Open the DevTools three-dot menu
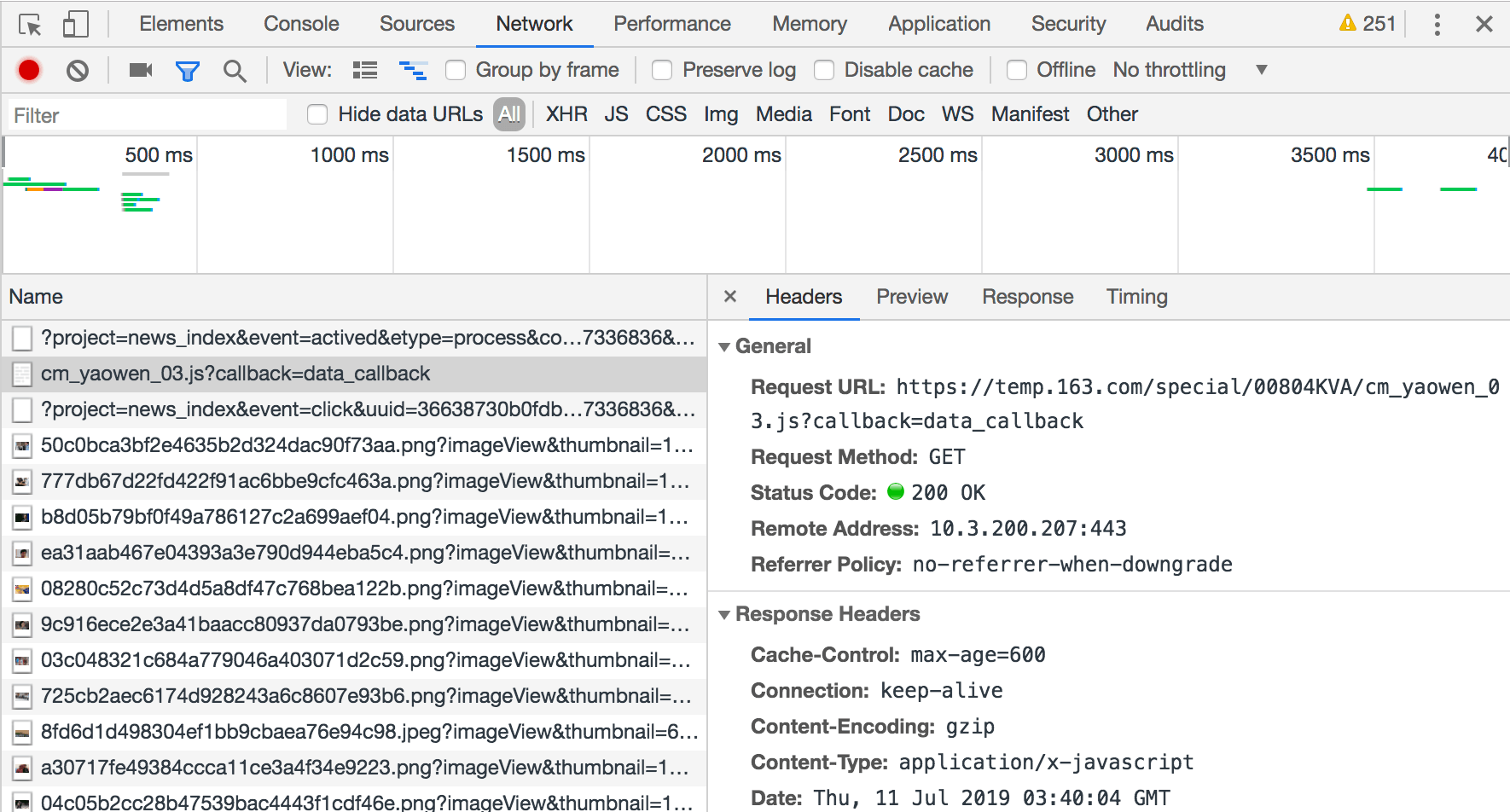The image size is (1510, 812). (x=1437, y=25)
